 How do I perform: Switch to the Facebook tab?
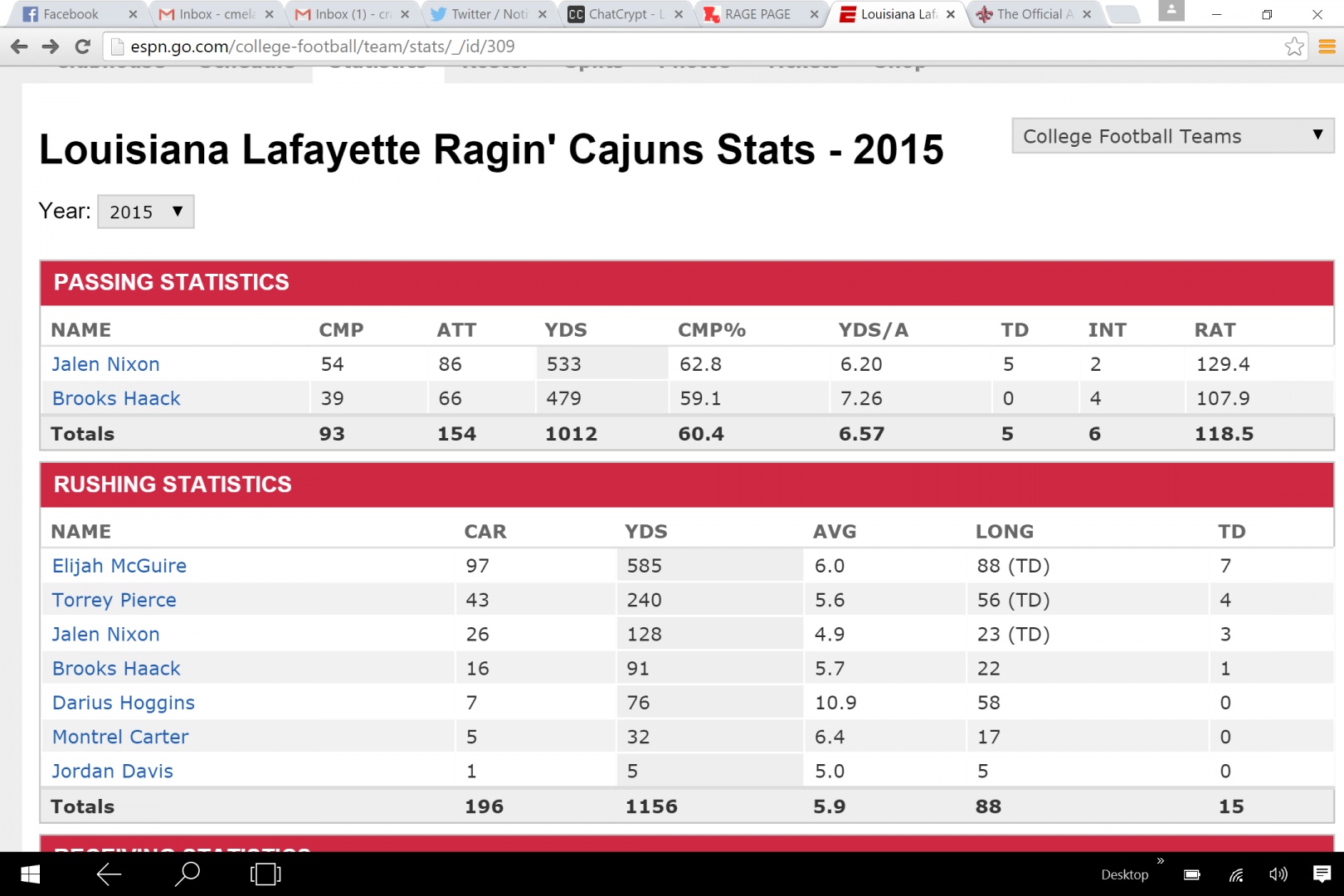click(71, 14)
